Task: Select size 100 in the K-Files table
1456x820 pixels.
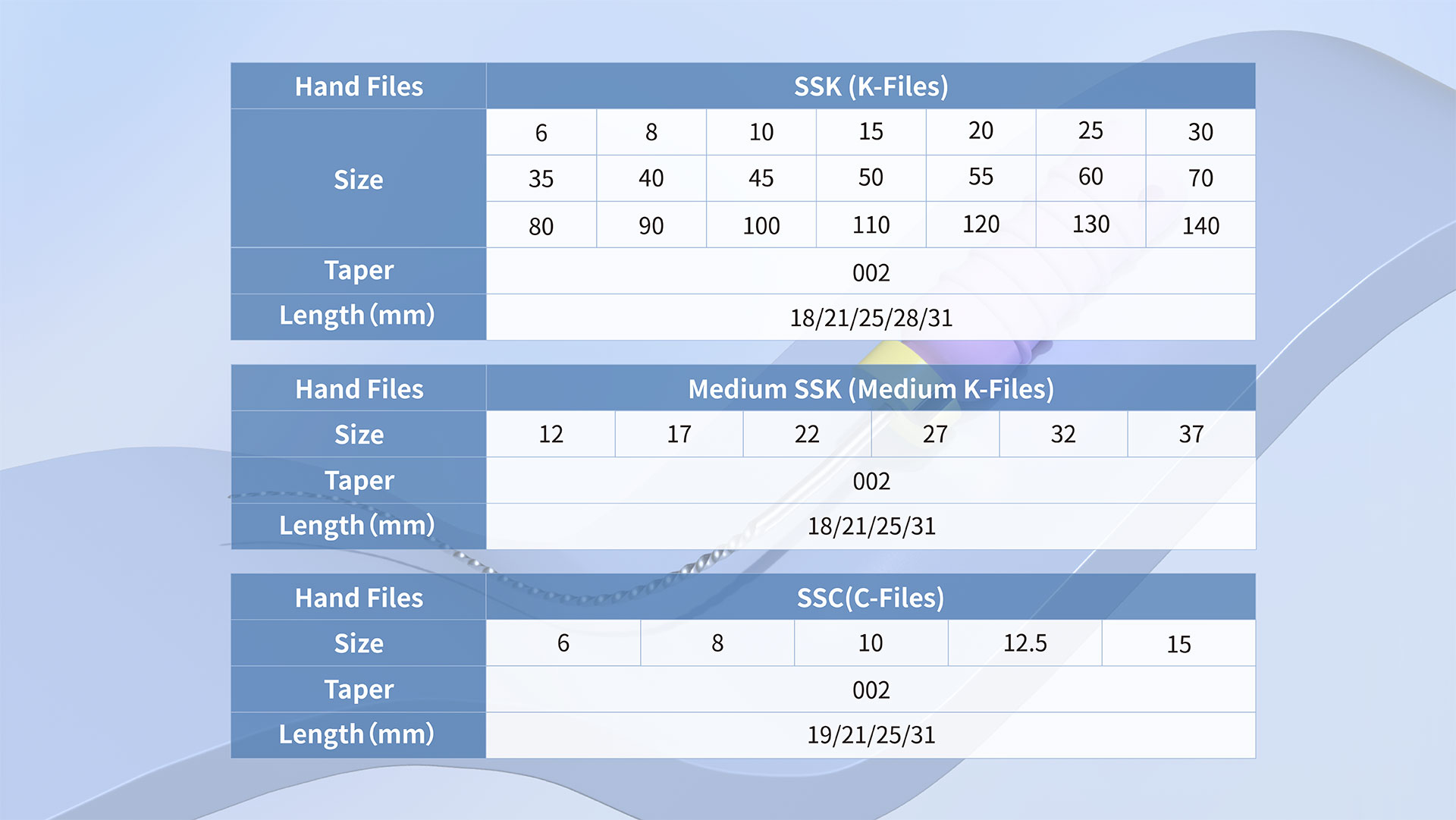Action: 761,225
